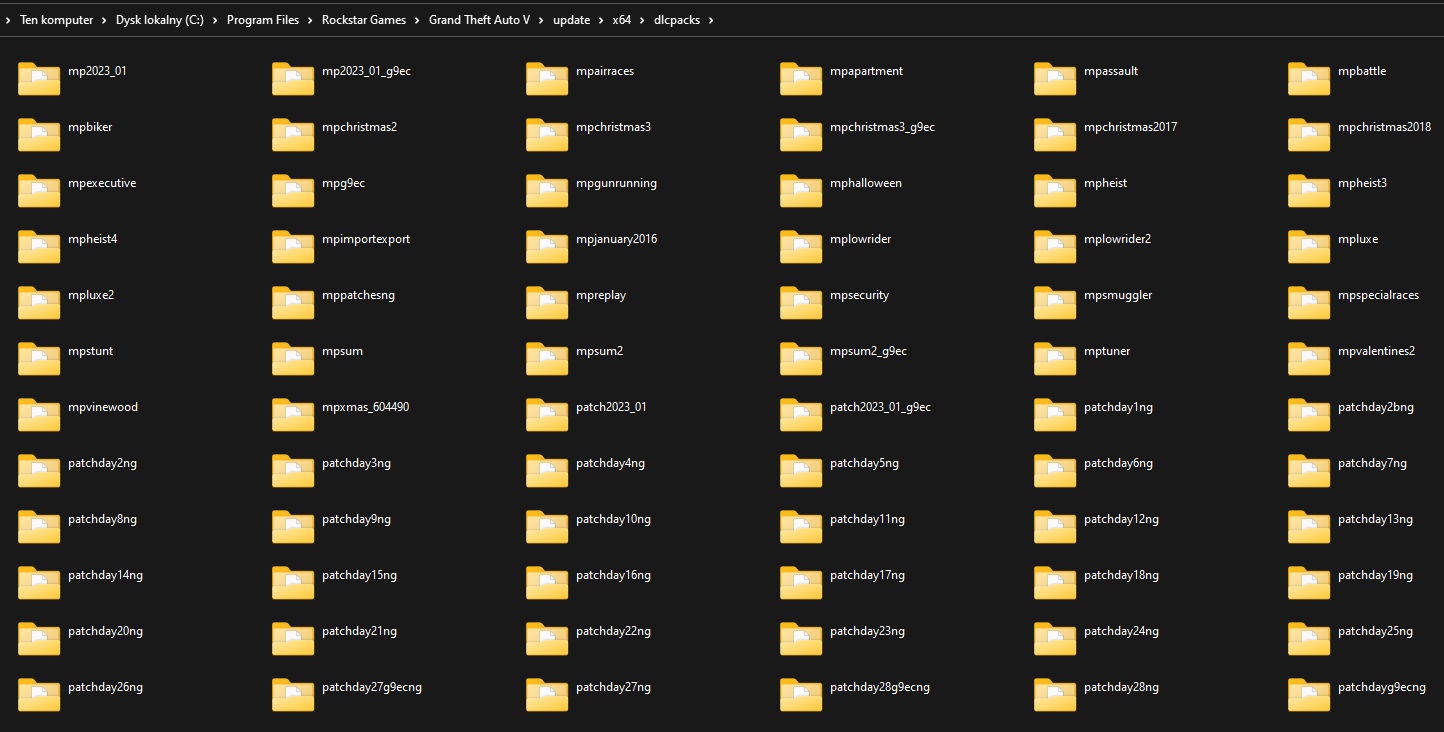Navigate to Grand Theft Auto V breadcrumb
1444x732 pixels.
coord(480,20)
